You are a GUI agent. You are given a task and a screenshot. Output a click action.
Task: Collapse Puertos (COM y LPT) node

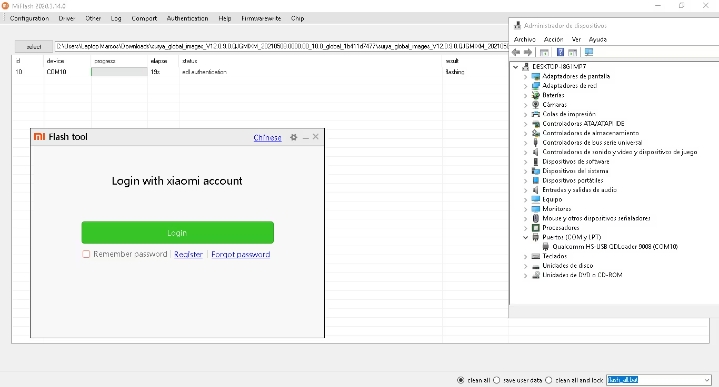tap(525, 237)
